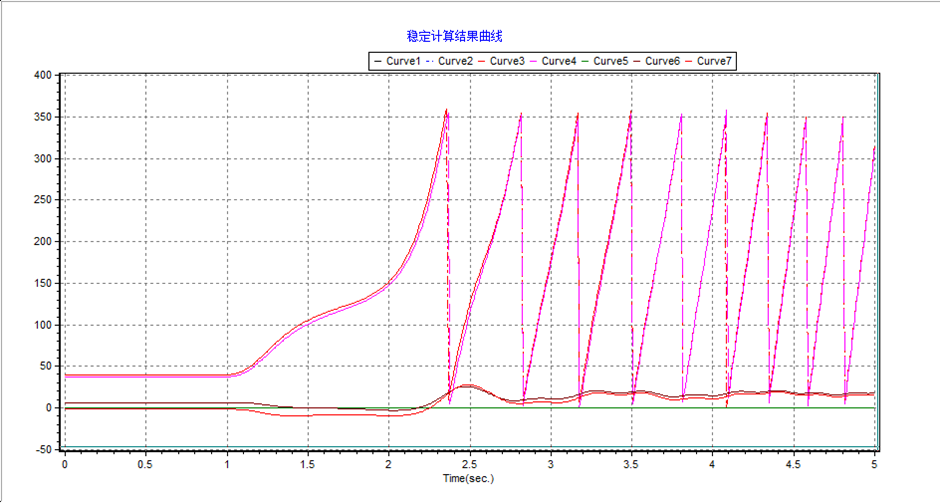Image resolution: width=940 pixels, height=503 pixels.
Task: Click the 200 y-axis tick label
Action: 43,242
